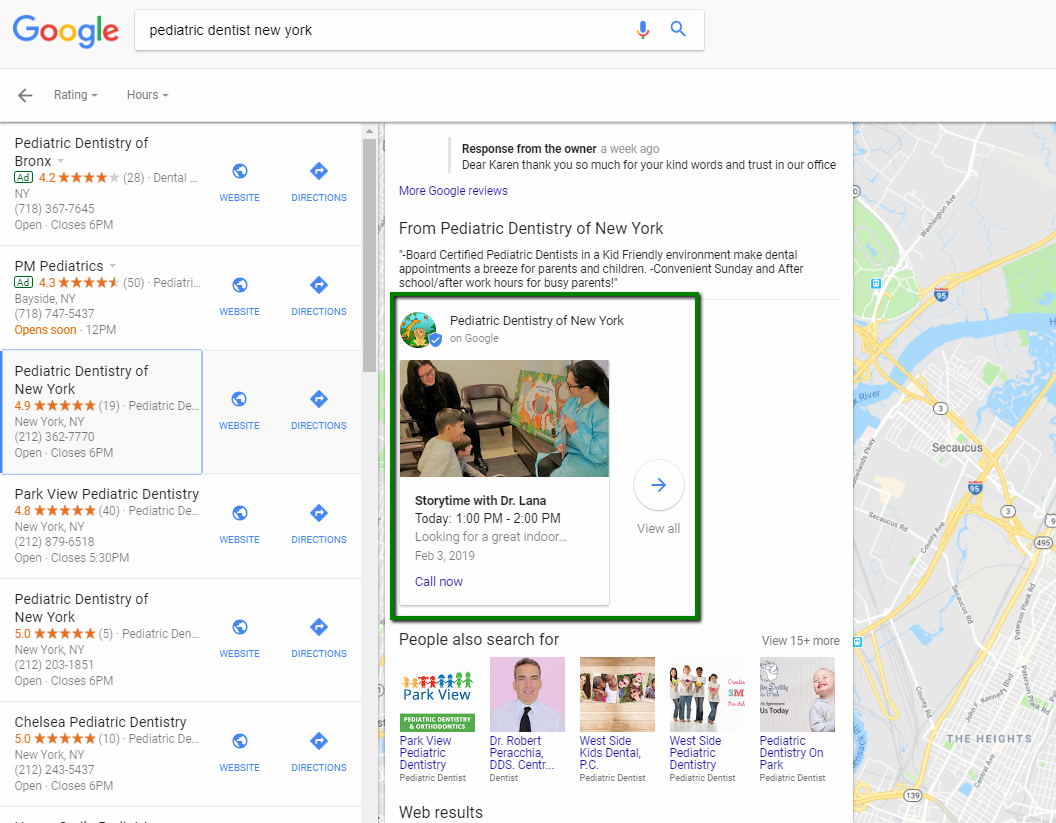Get directions to 5.0-rated Pediatric Dentistry of New York
This screenshot has width=1056, height=823.
(319, 638)
